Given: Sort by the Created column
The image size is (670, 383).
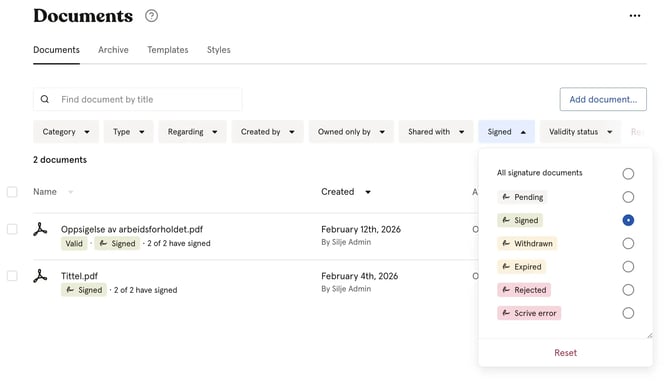Looking at the screenshot, I should pyautogui.click(x=346, y=192).
